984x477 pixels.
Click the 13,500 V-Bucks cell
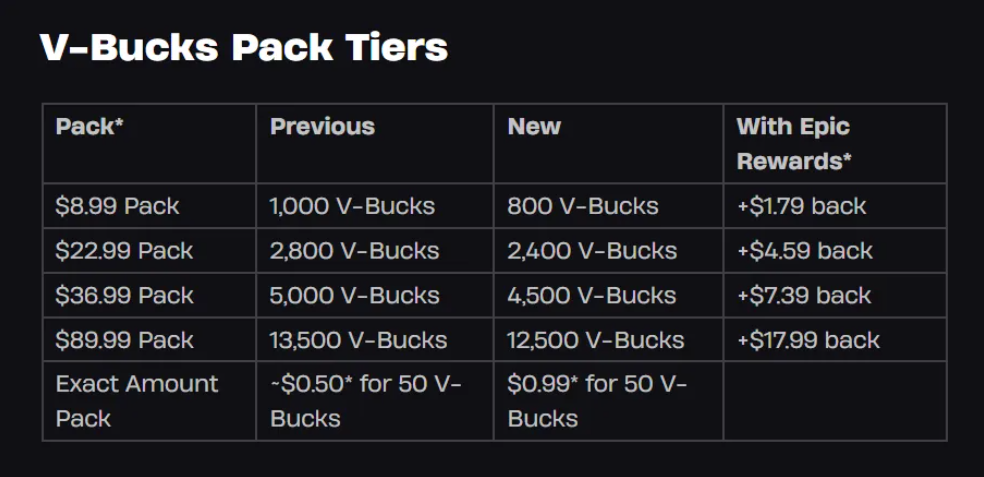[x=375, y=340]
